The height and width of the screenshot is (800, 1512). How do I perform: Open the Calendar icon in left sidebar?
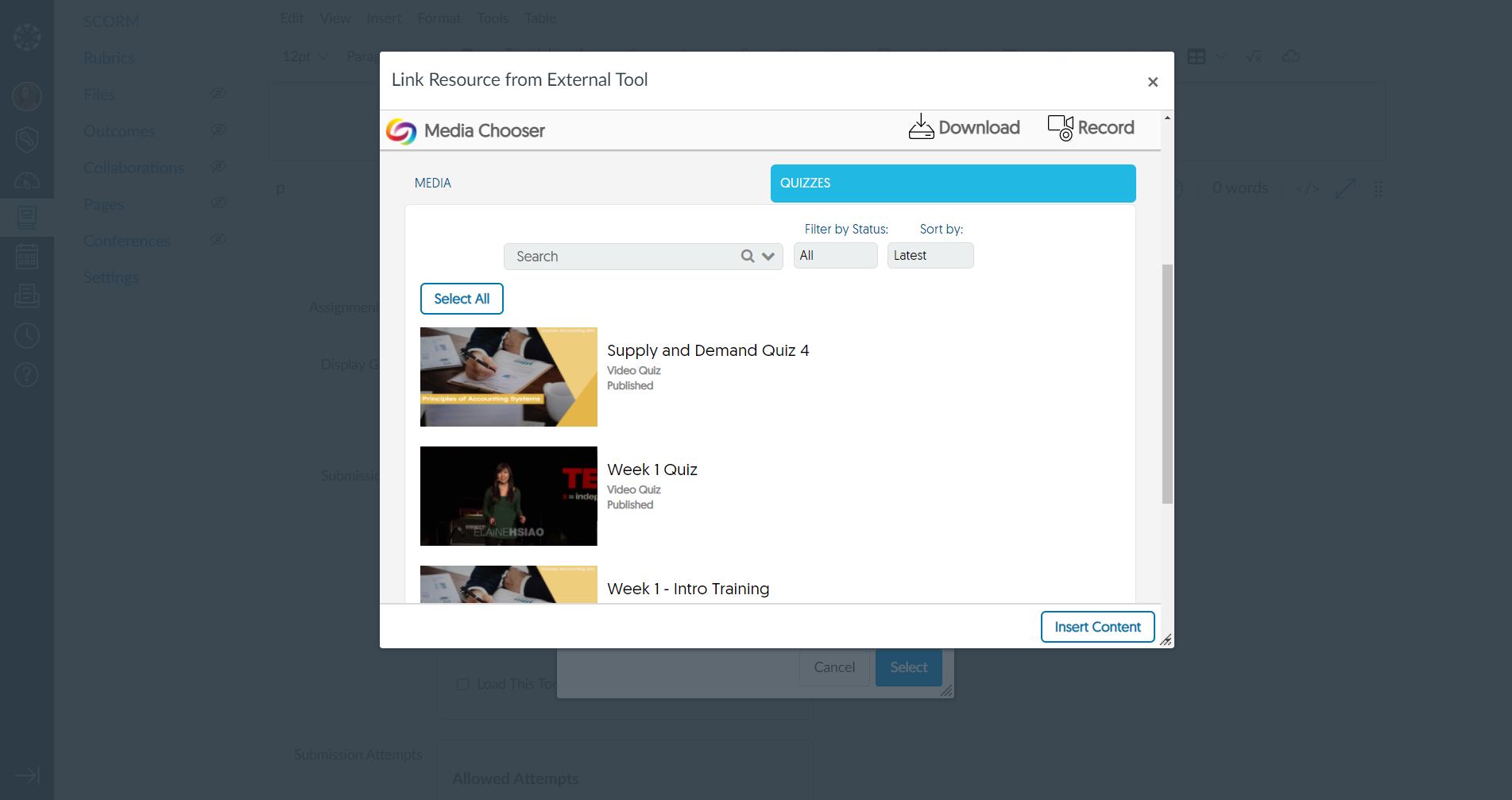[x=27, y=257]
